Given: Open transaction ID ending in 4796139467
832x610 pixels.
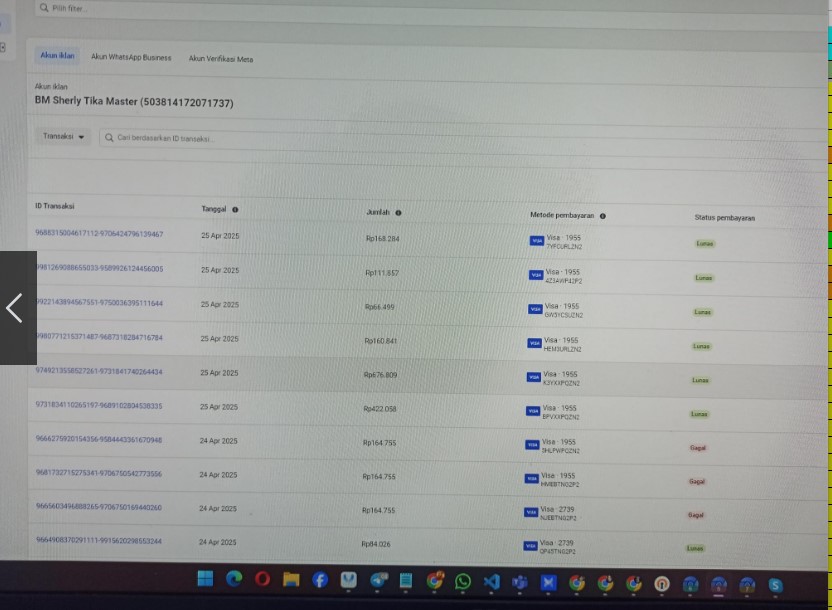Looking at the screenshot, I should [x=99, y=234].
